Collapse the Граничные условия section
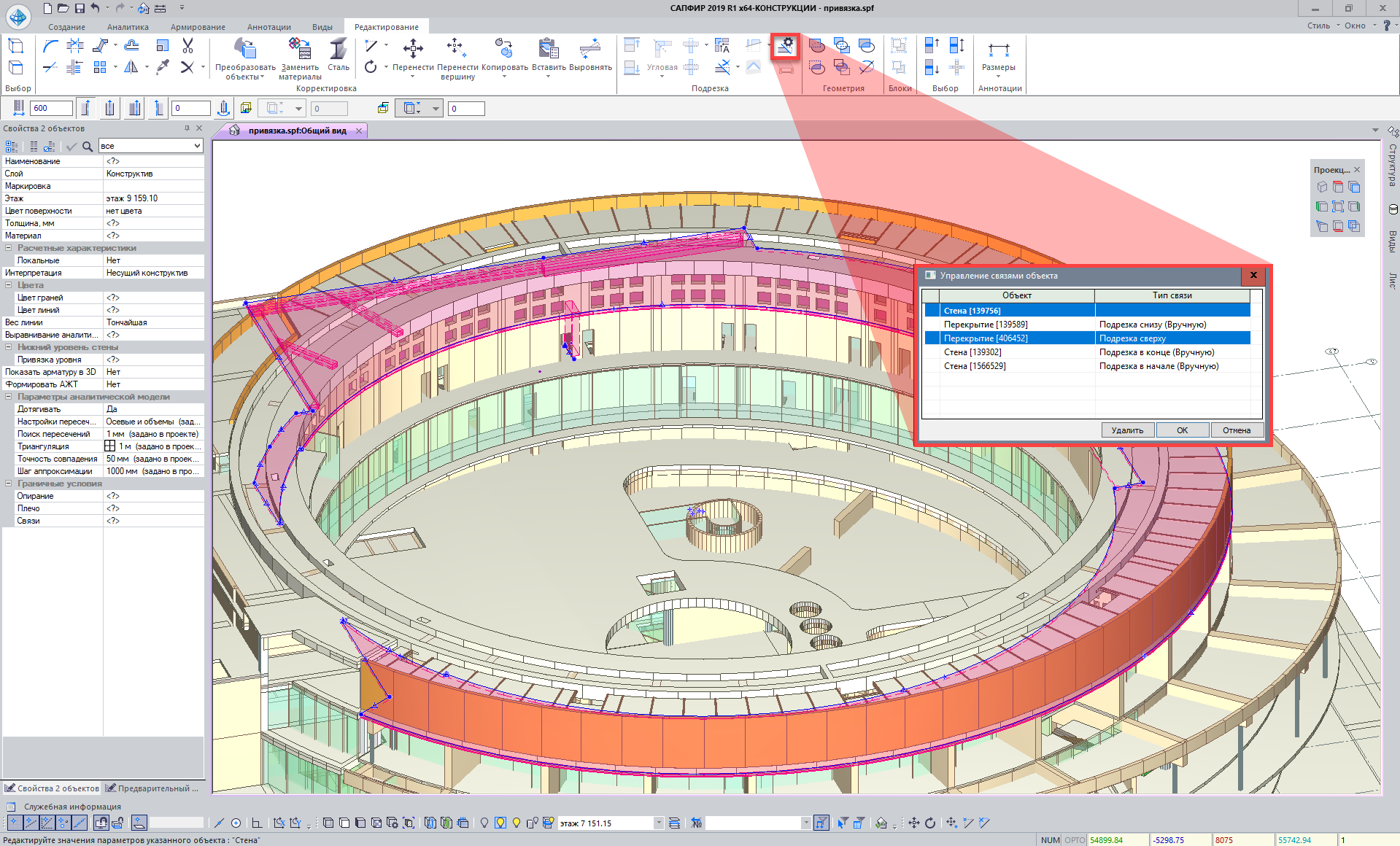This screenshot has height=846, width=1400. point(9,484)
